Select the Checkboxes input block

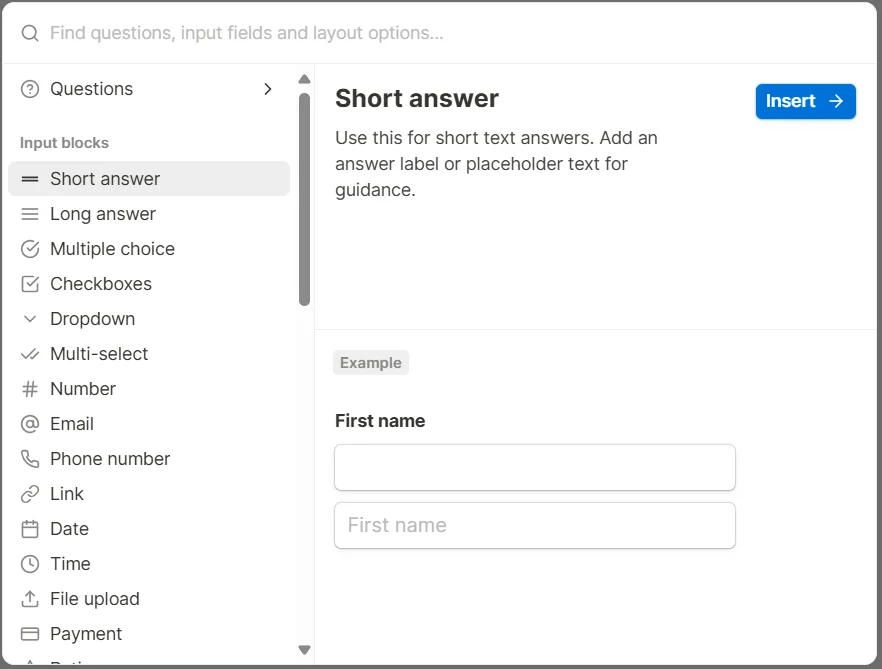(101, 284)
